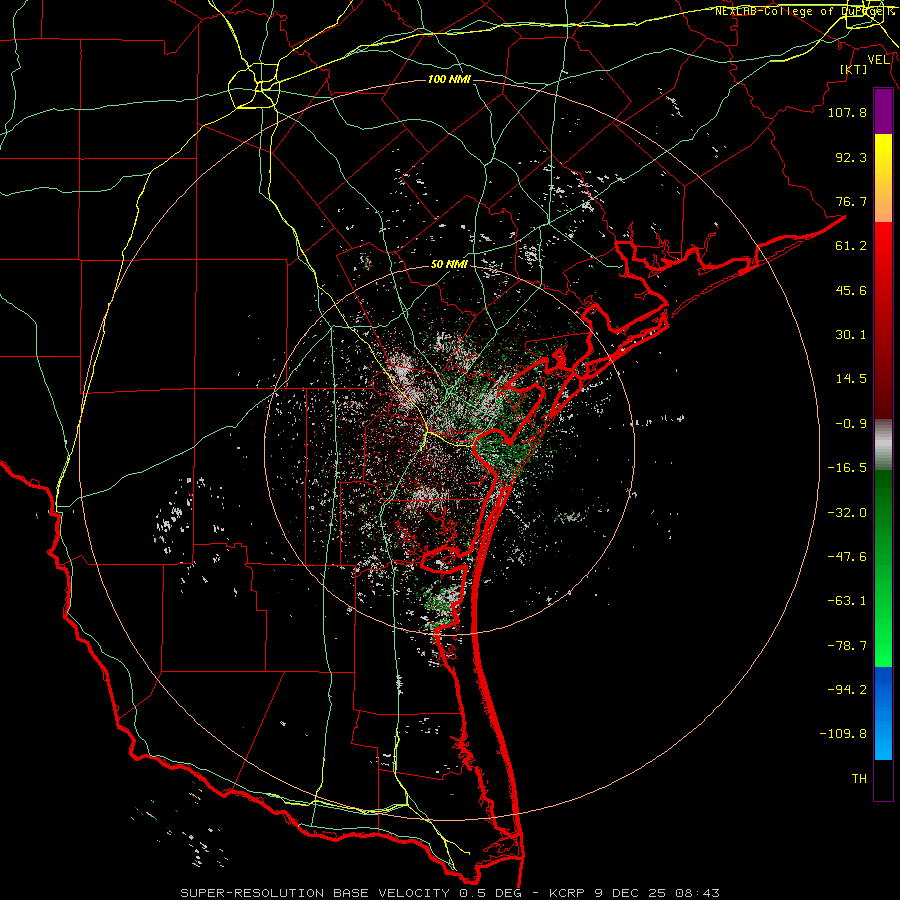900x900 pixels.
Task: Click the -16.5 velocity scale value
Action: point(847,468)
